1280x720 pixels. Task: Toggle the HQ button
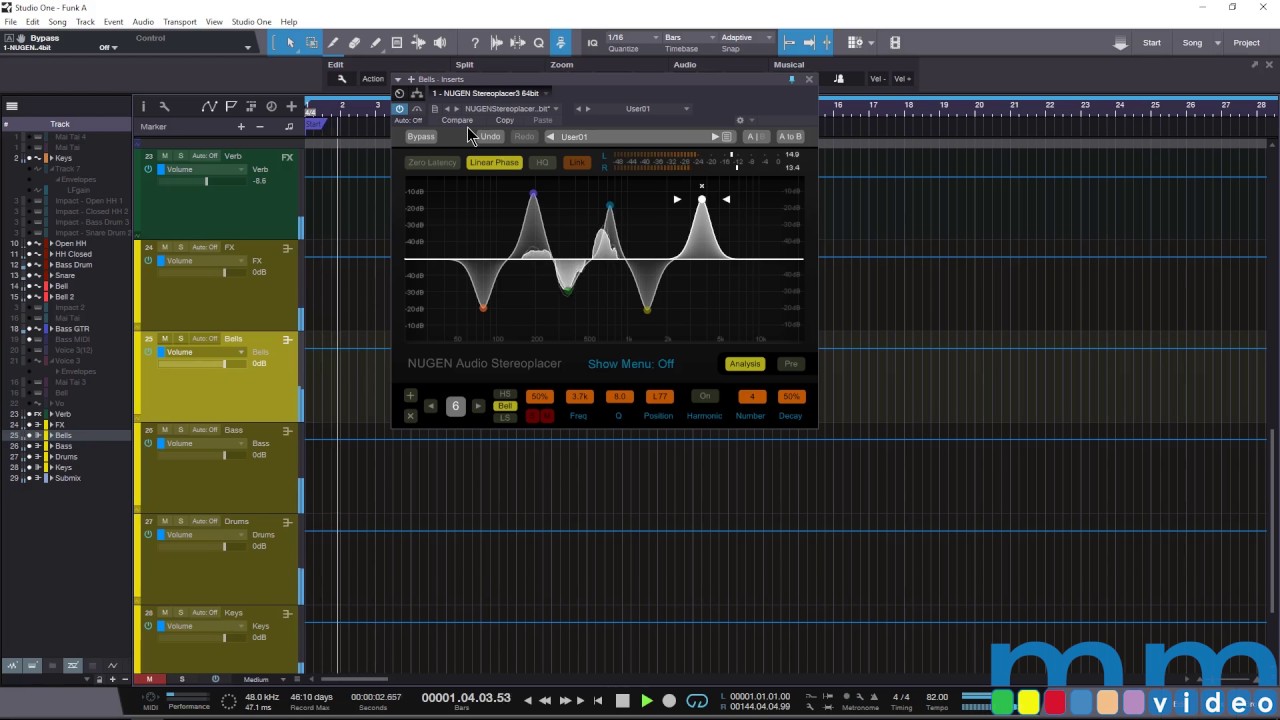(x=542, y=163)
